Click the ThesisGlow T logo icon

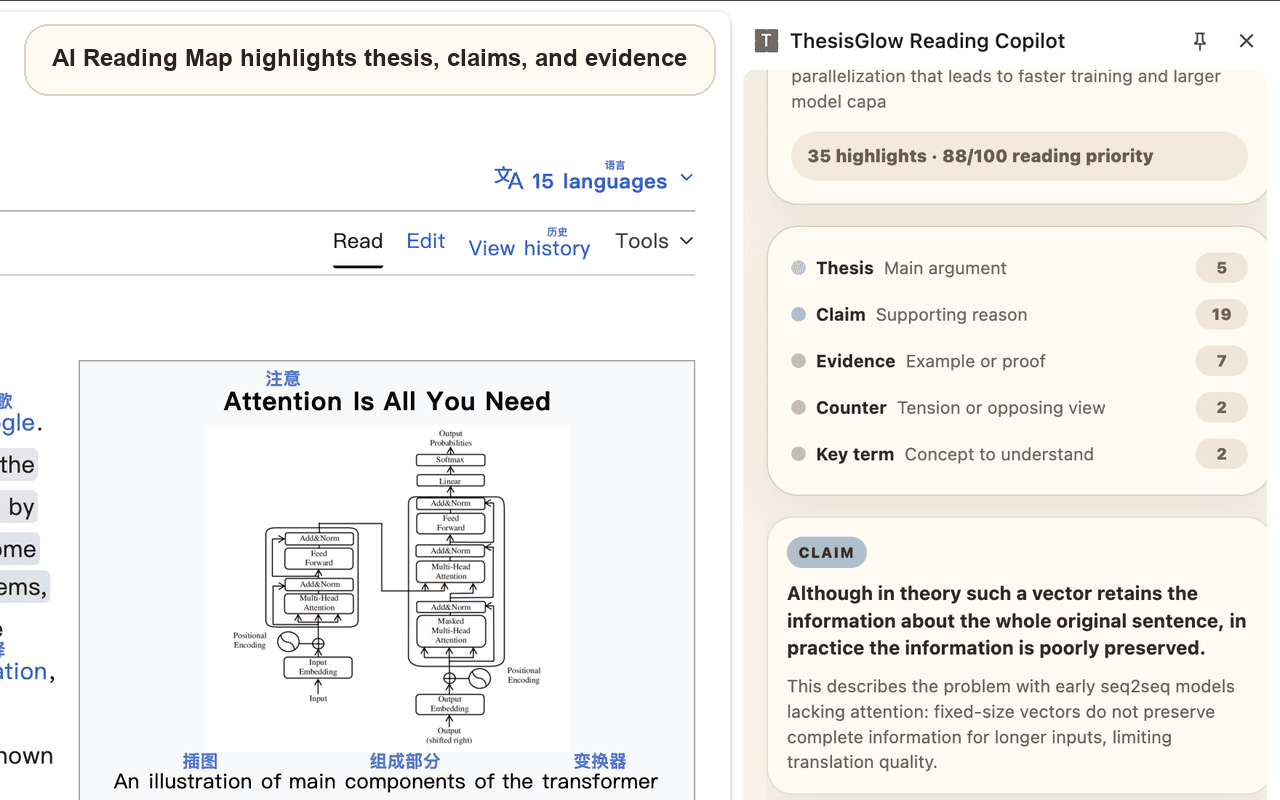click(766, 41)
